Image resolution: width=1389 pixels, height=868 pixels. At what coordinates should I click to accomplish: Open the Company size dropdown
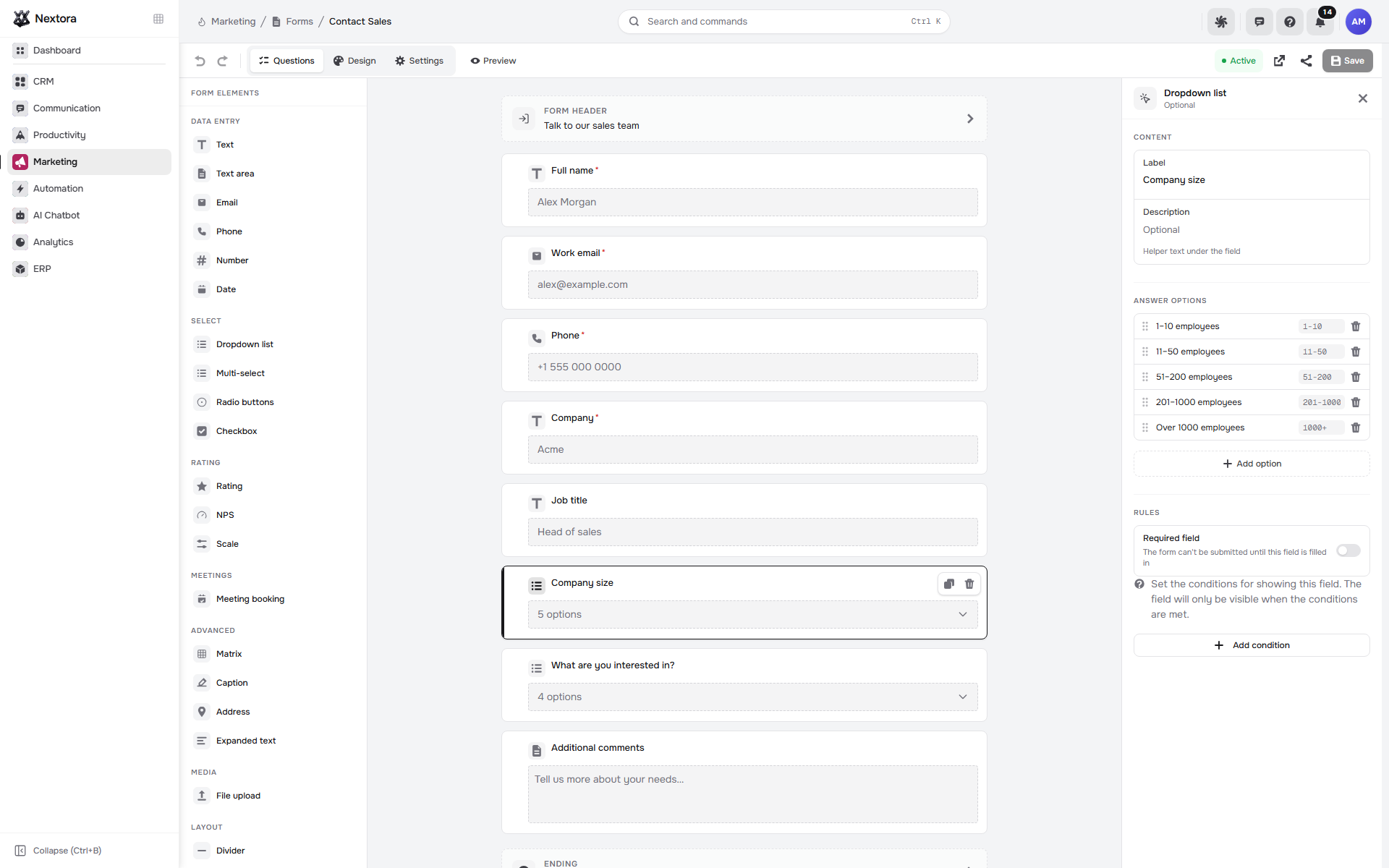click(x=752, y=614)
